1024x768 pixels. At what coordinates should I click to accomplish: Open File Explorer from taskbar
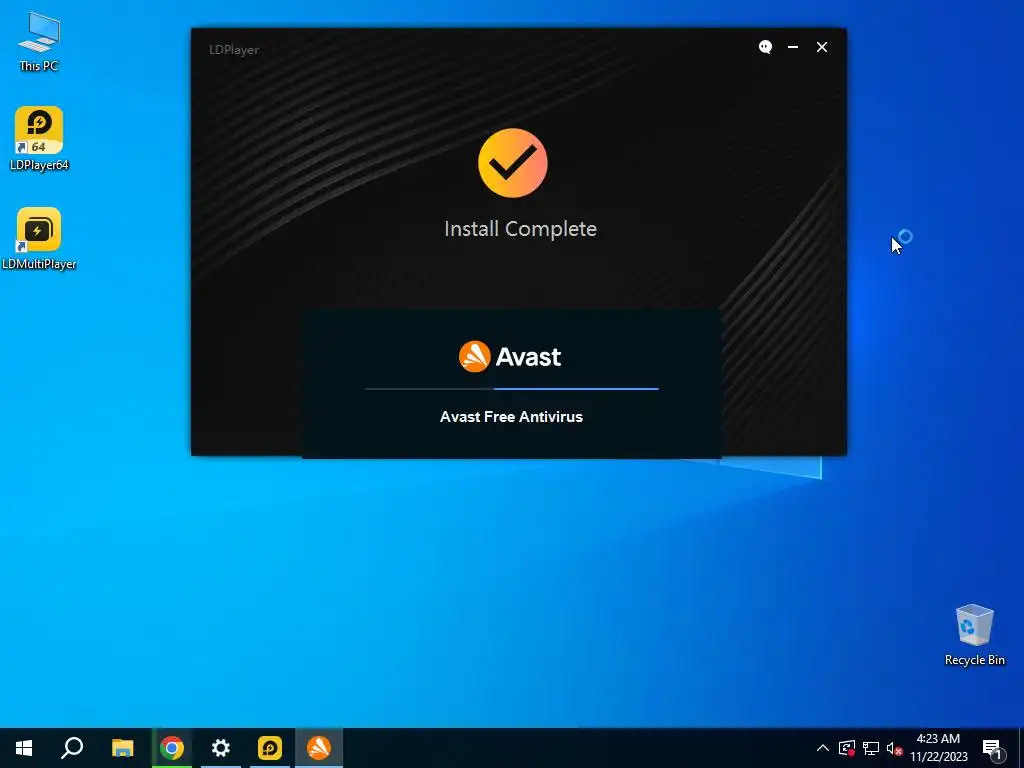tap(122, 748)
